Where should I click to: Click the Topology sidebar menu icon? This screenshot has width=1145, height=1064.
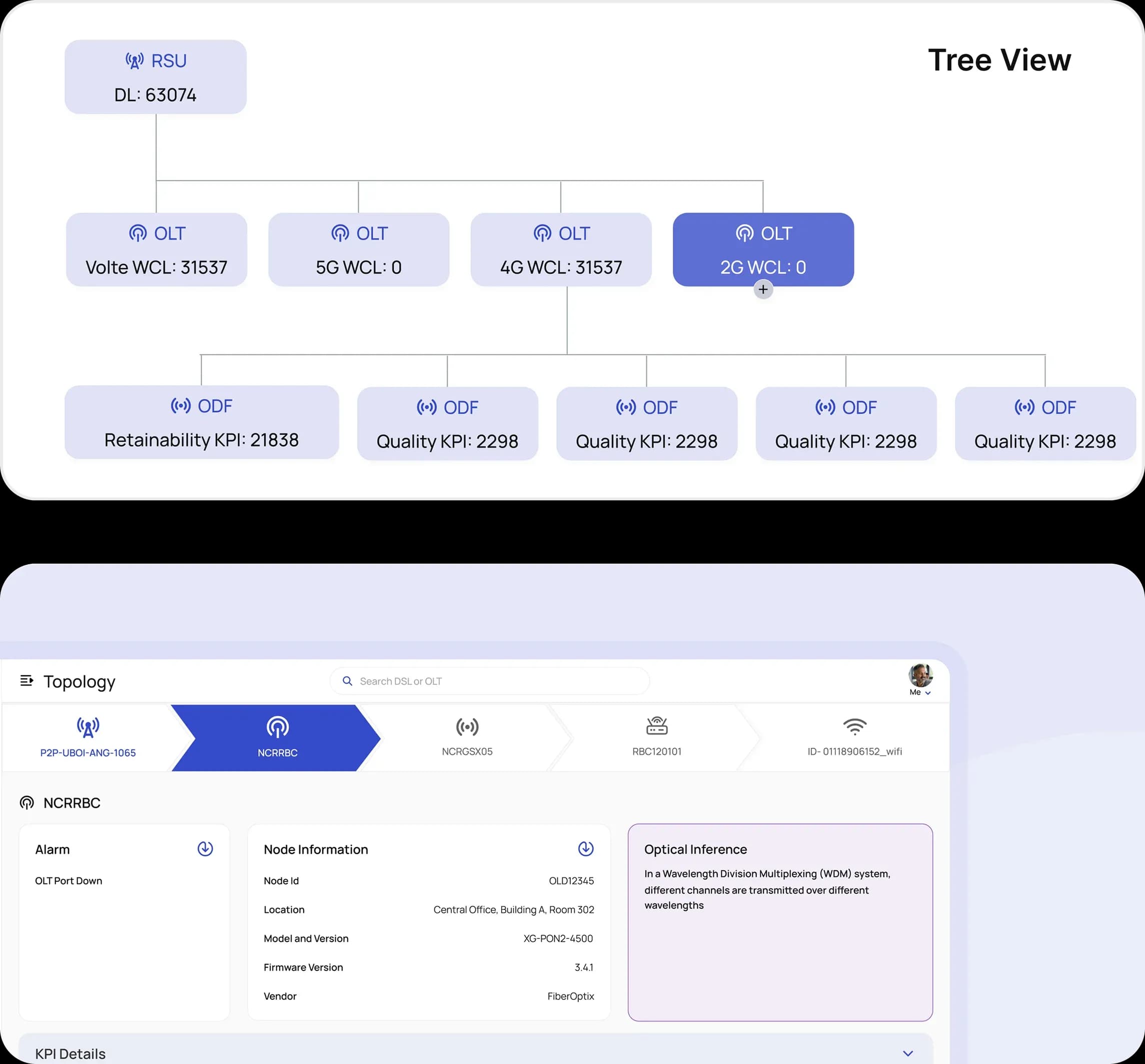pos(27,680)
